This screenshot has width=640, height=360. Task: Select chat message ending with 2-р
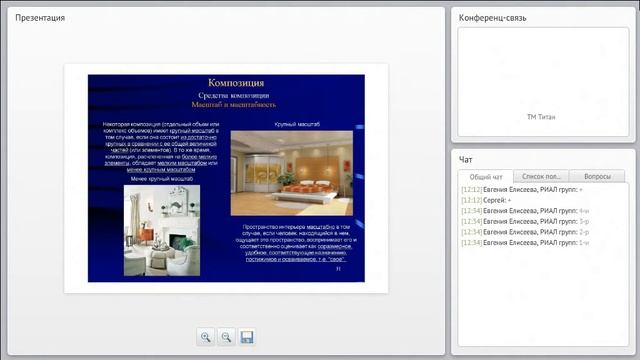coord(525,232)
